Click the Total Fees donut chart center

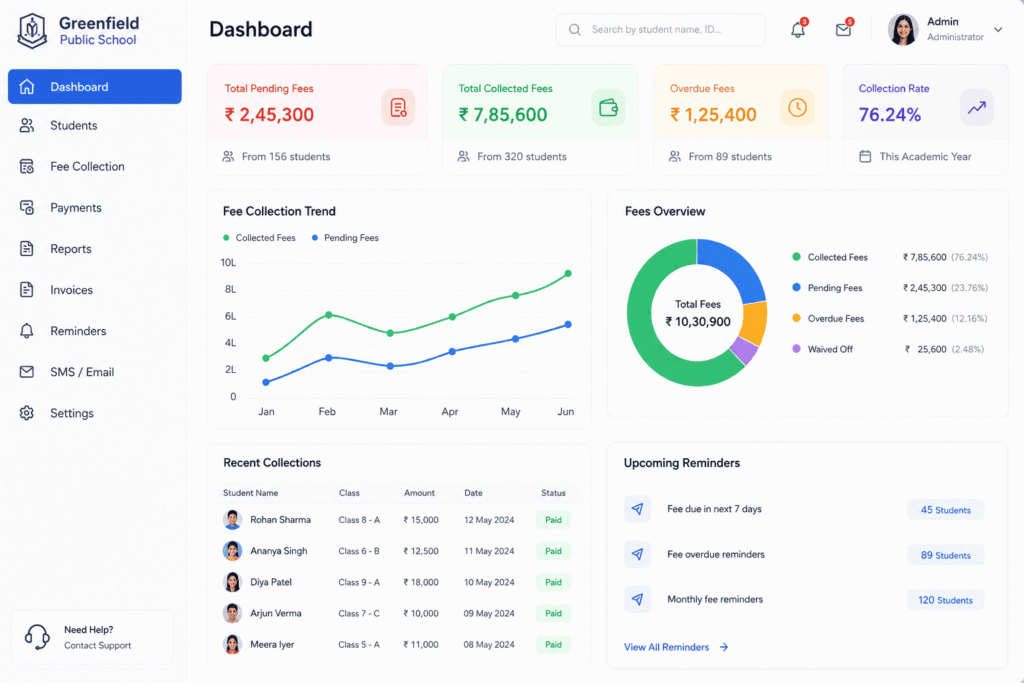pos(697,313)
